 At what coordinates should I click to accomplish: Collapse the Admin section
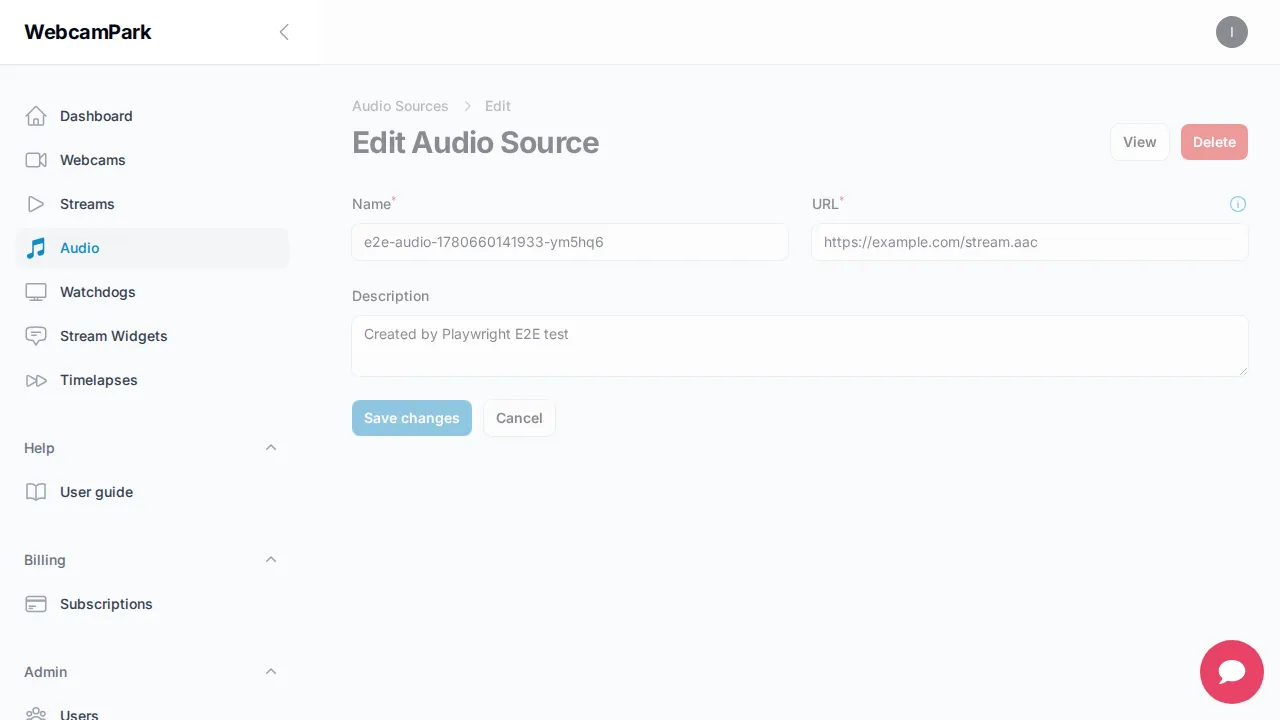pyautogui.click(x=271, y=672)
